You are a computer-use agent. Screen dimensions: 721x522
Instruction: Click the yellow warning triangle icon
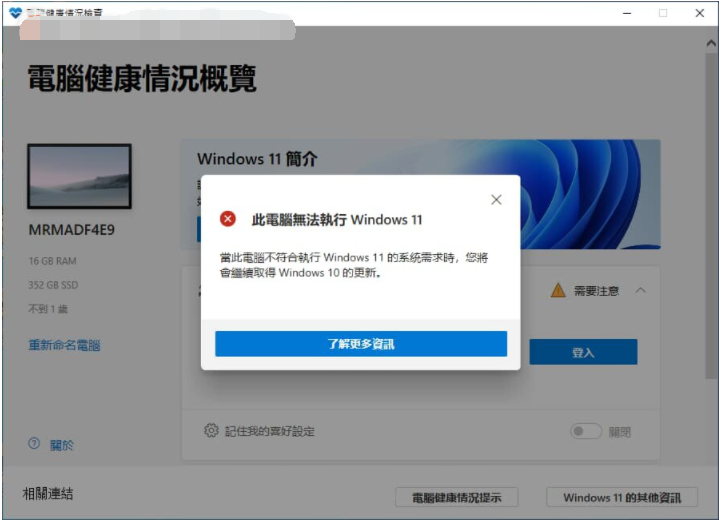(558, 291)
